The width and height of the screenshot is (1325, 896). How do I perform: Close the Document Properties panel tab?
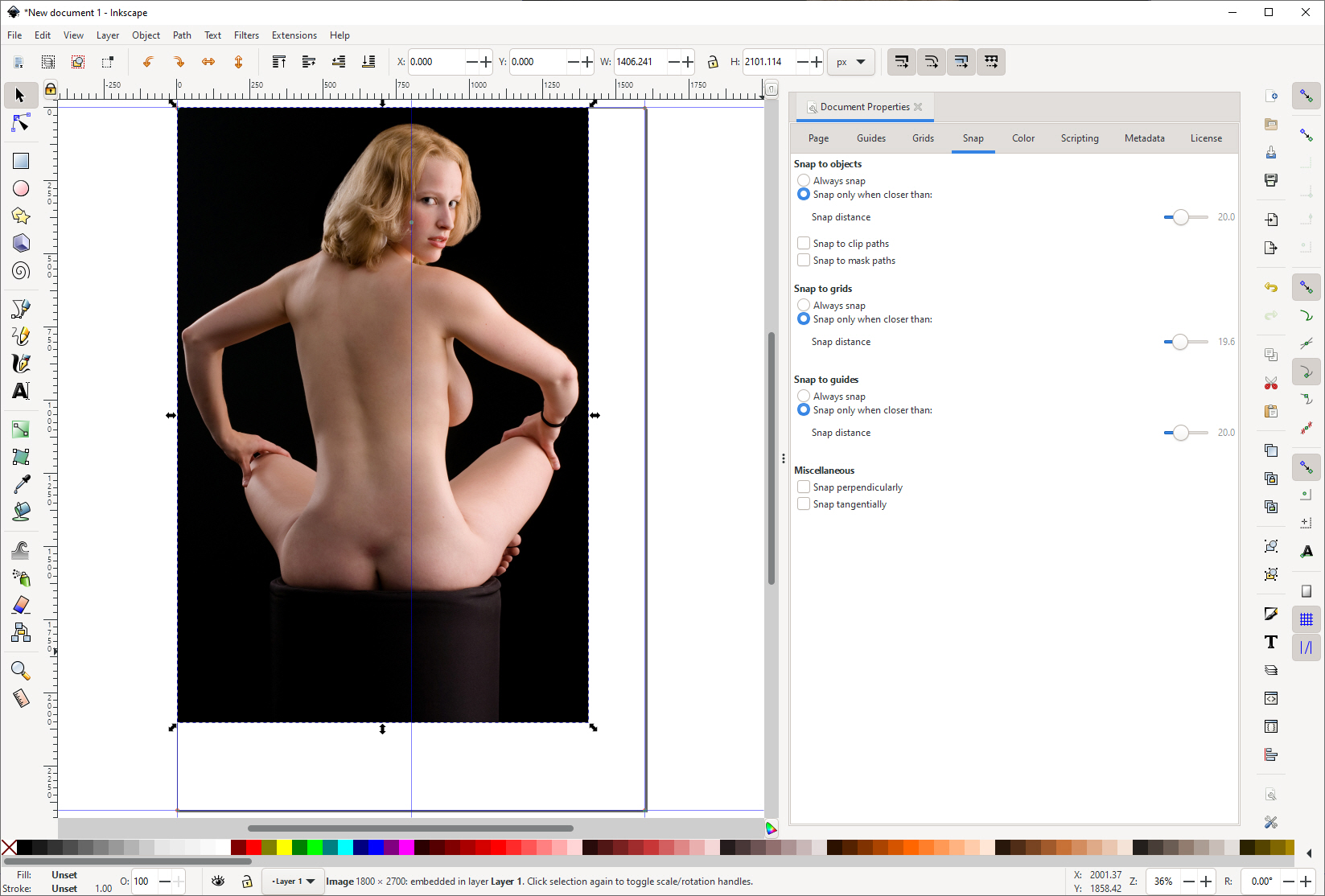click(x=918, y=107)
